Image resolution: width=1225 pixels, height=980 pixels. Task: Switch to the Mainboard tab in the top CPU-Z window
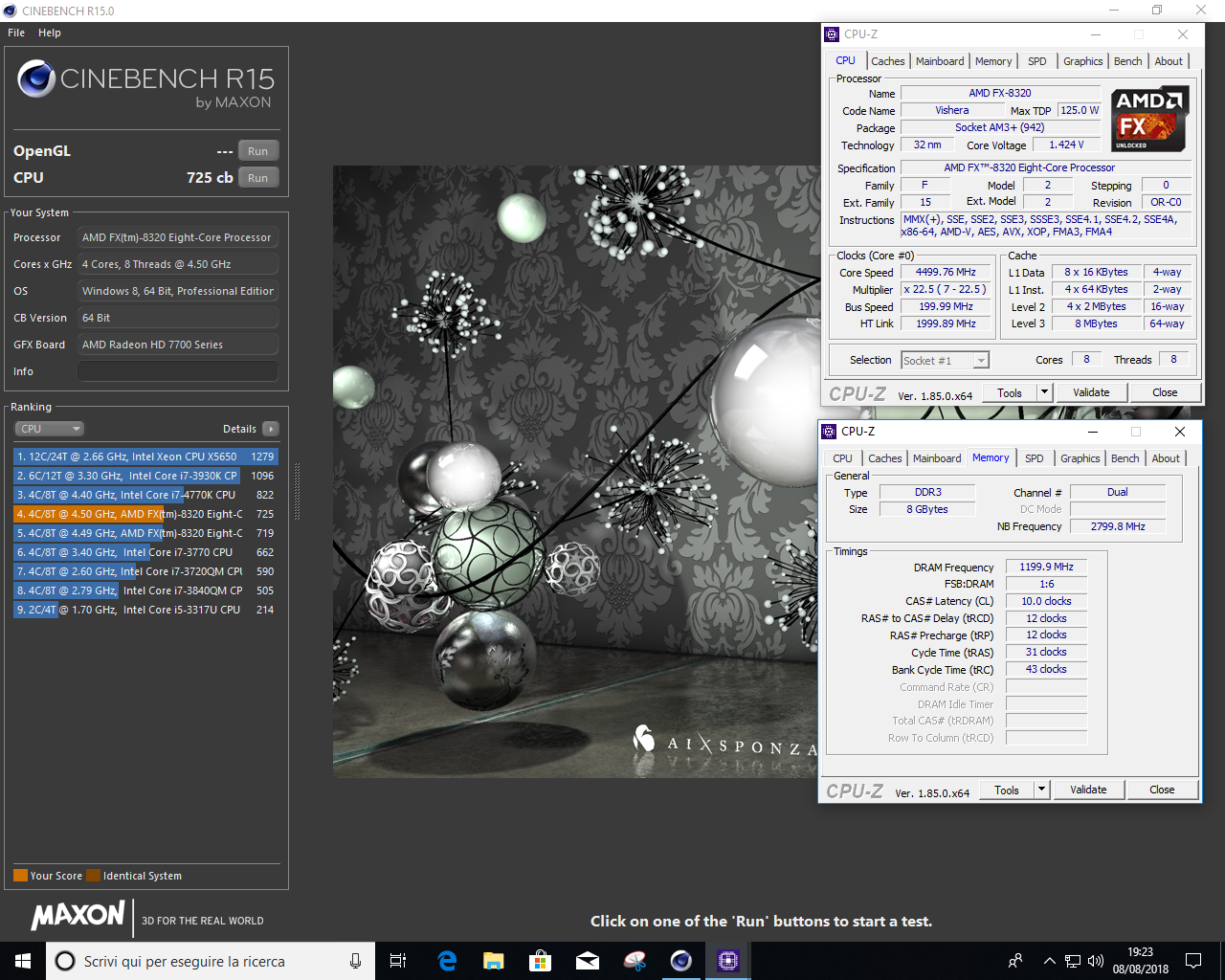940,61
